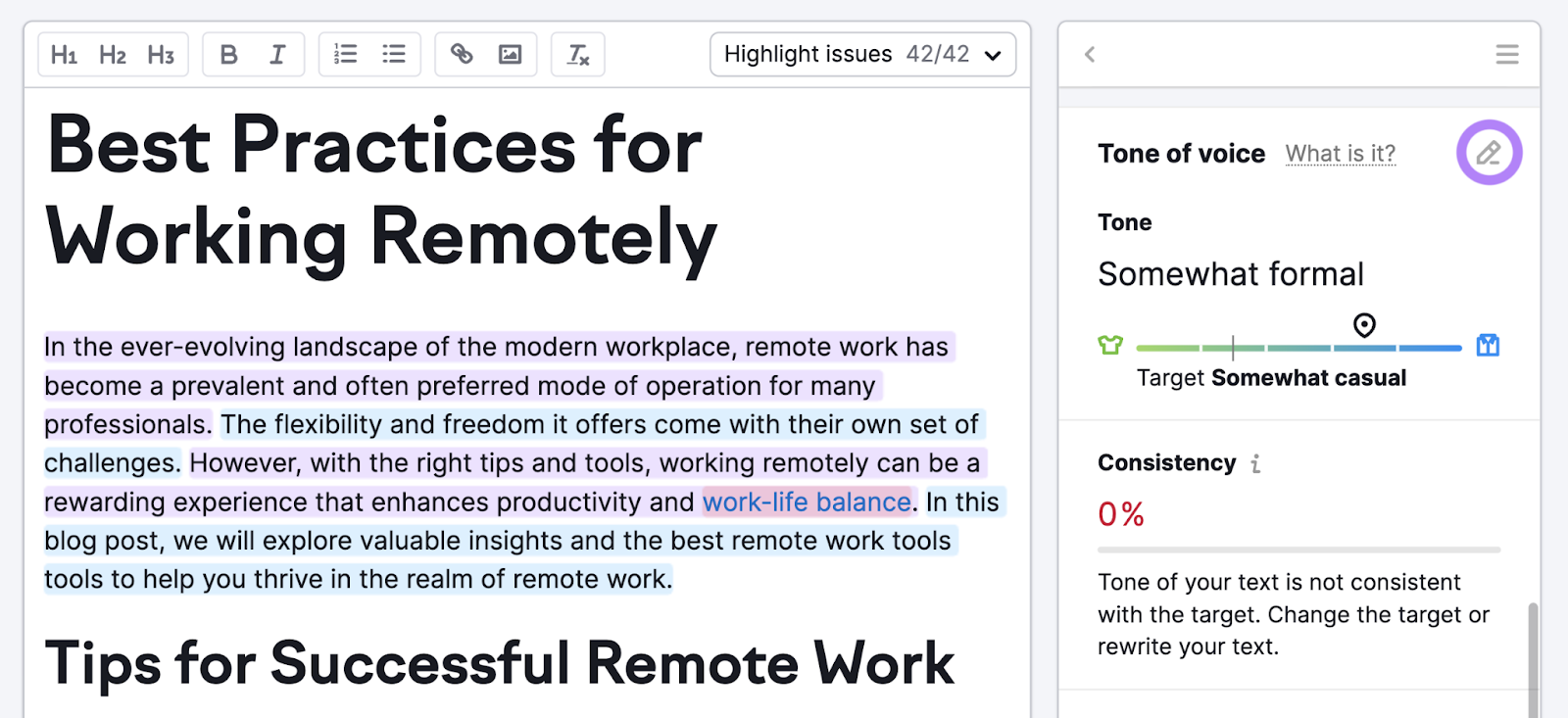The width and height of the screenshot is (1568, 718).
Task: Toggle bold text formatting
Action: (228, 55)
